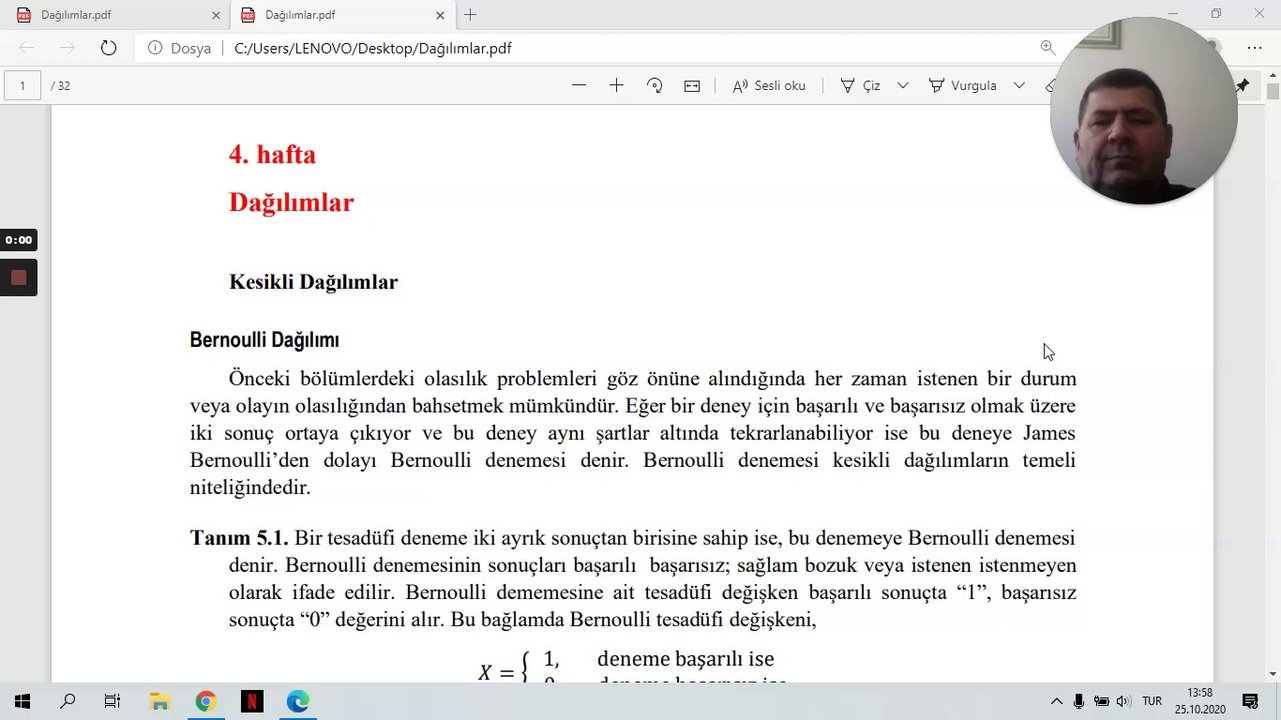The width and height of the screenshot is (1281, 720).
Task: Go back to previous page
Action: click(27, 48)
